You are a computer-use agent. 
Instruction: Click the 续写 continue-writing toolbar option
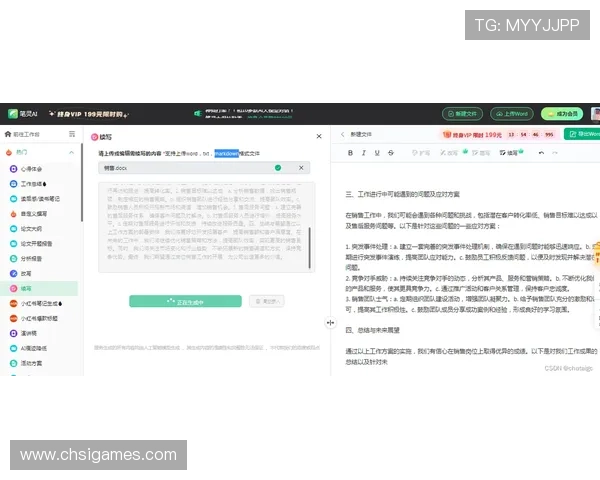pos(509,153)
